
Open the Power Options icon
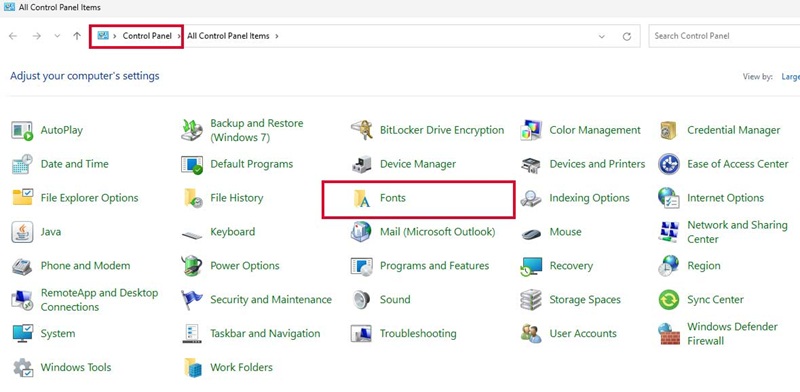pyautogui.click(x=192, y=266)
